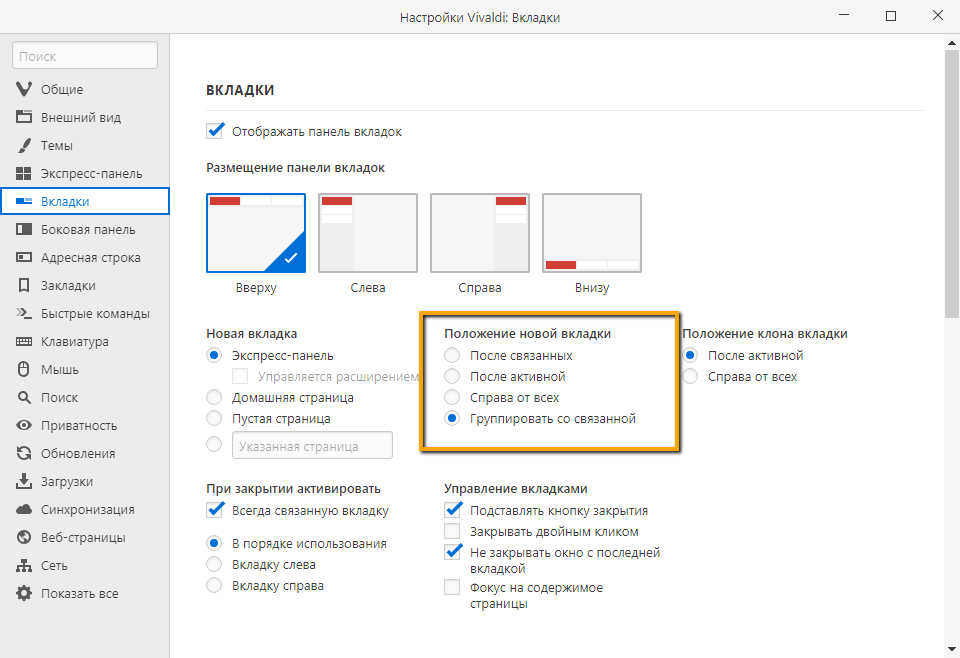
Task: Click the Закладки bookmark icon
Action: tap(24, 285)
